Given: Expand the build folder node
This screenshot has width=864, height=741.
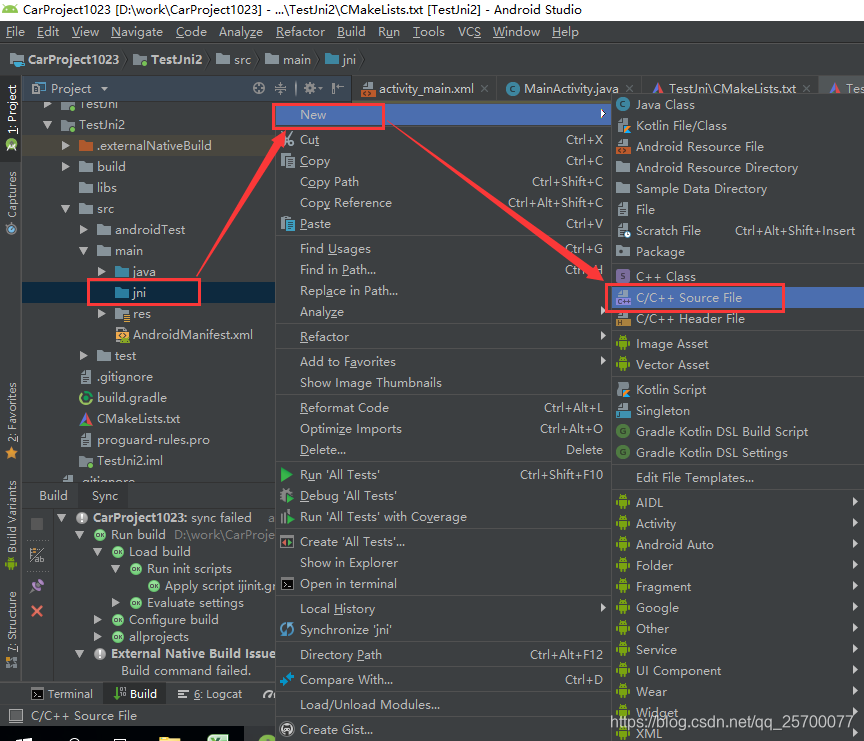Looking at the screenshot, I should [x=66, y=166].
